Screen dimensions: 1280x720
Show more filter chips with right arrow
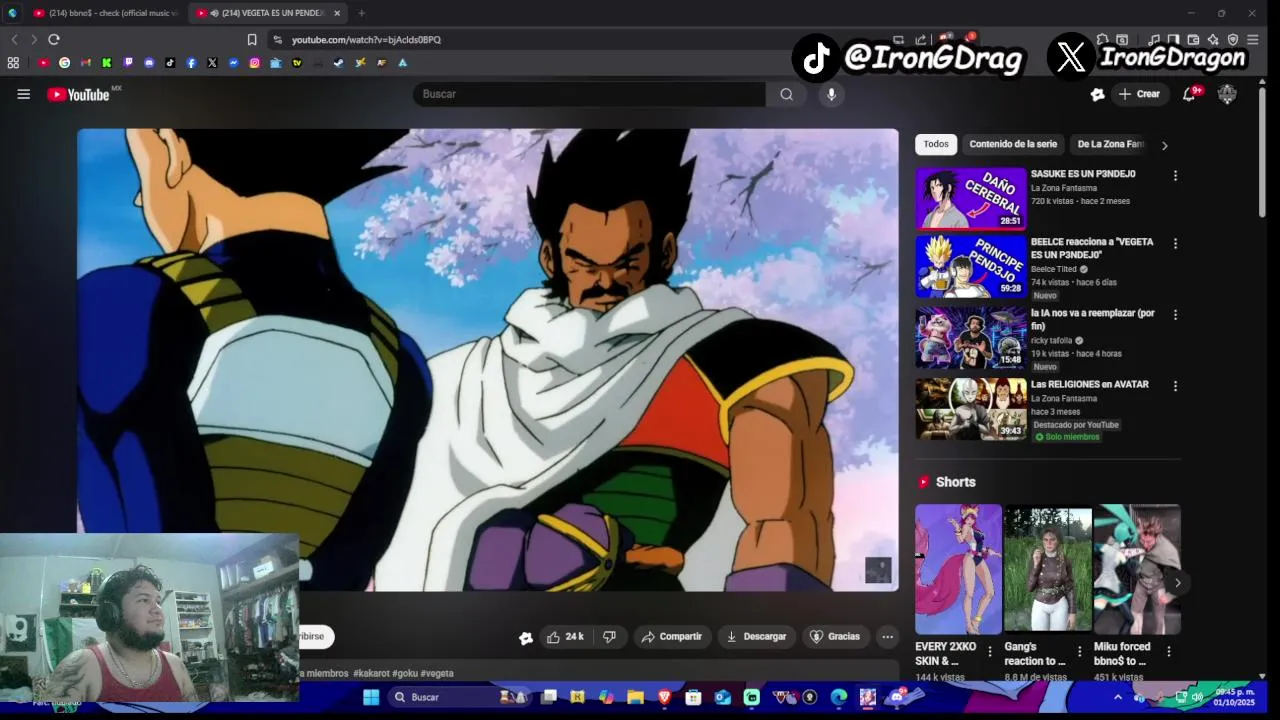tap(1164, 145)
